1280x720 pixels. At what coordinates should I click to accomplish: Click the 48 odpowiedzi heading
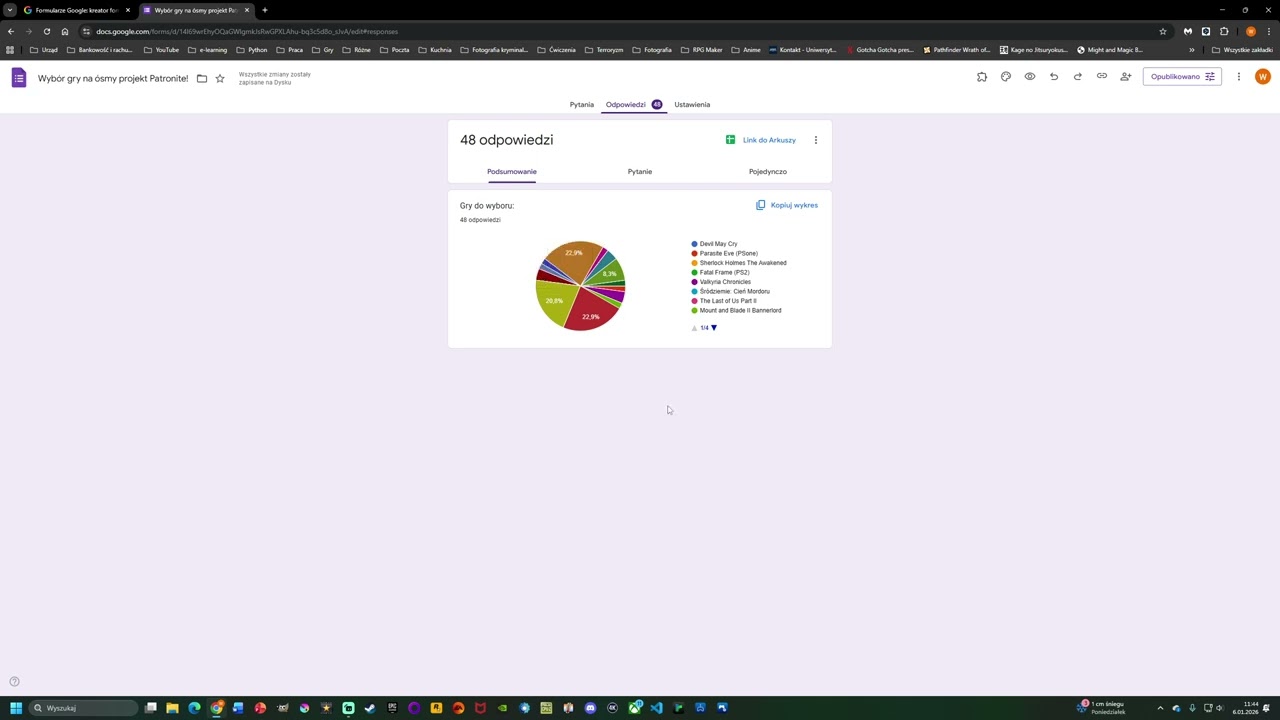coord(506,140)
